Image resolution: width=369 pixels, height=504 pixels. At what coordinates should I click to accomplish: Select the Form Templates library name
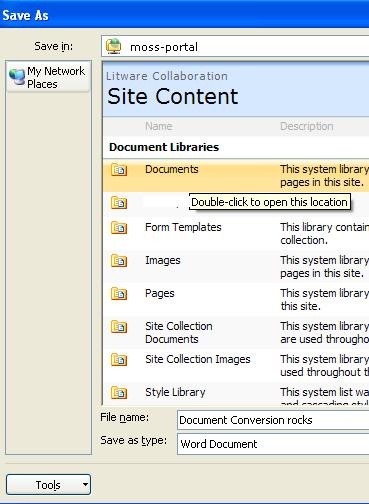click(183, 227)
